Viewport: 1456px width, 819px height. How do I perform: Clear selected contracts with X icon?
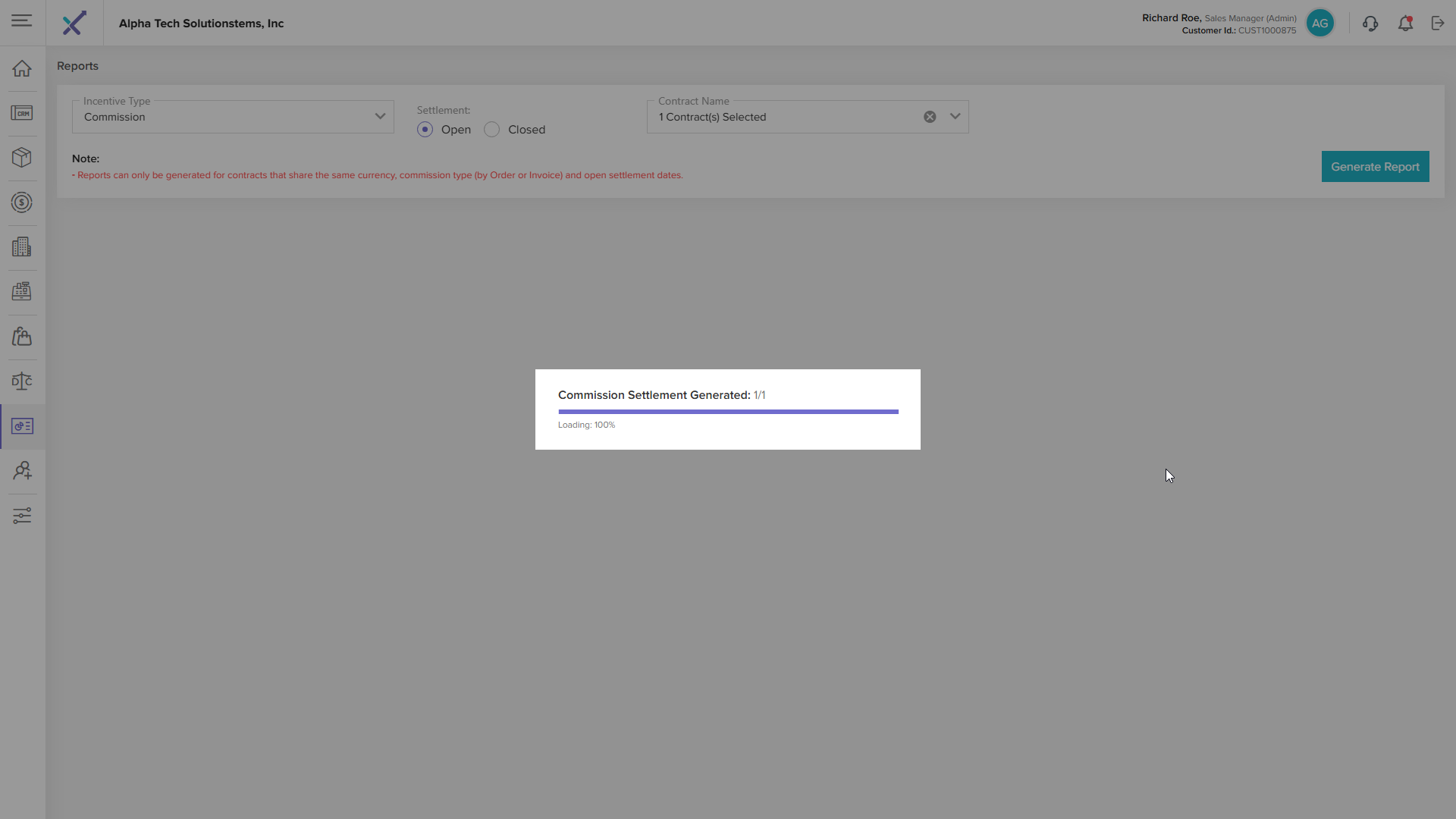point(930,117)
